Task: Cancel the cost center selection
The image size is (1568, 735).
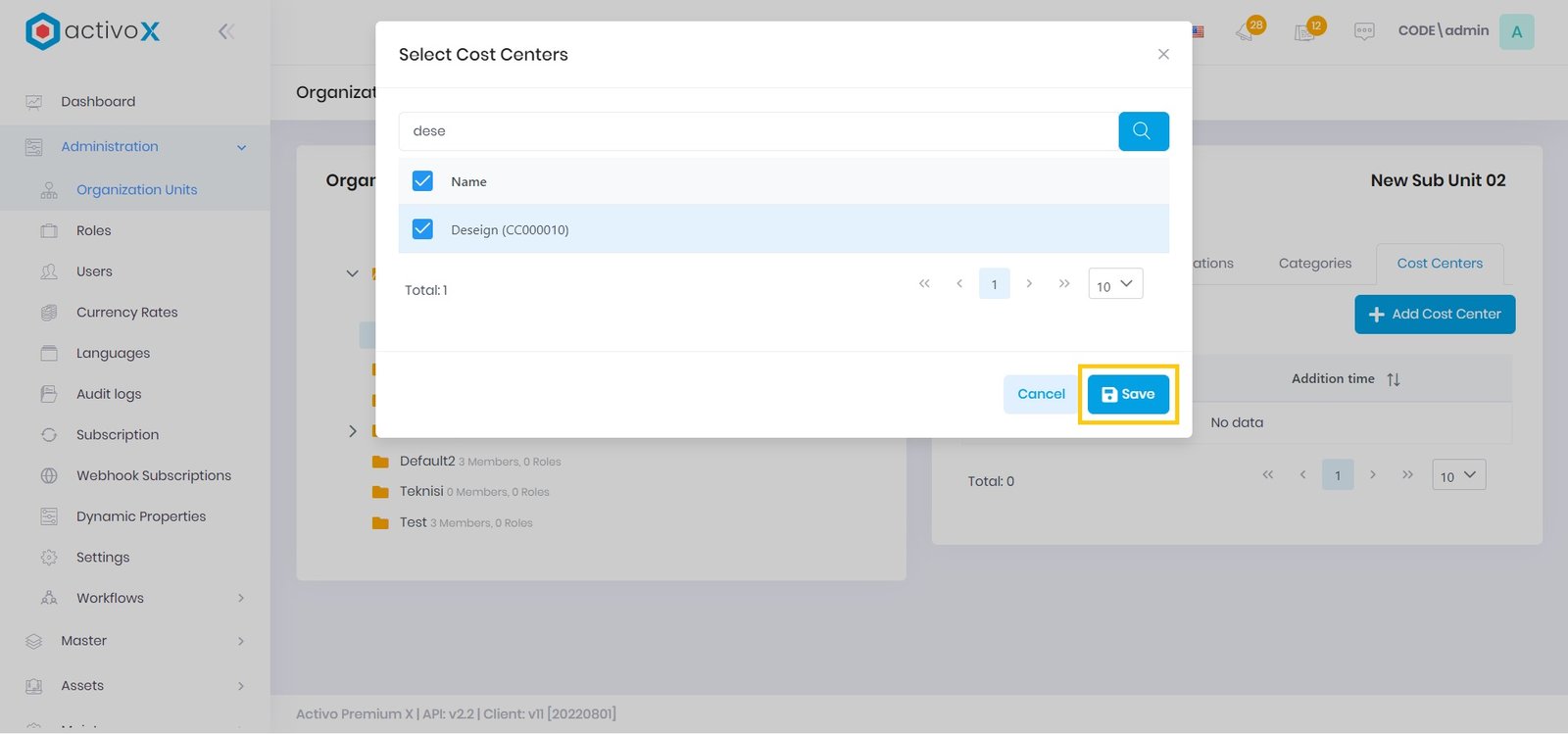Action: 1040,394
